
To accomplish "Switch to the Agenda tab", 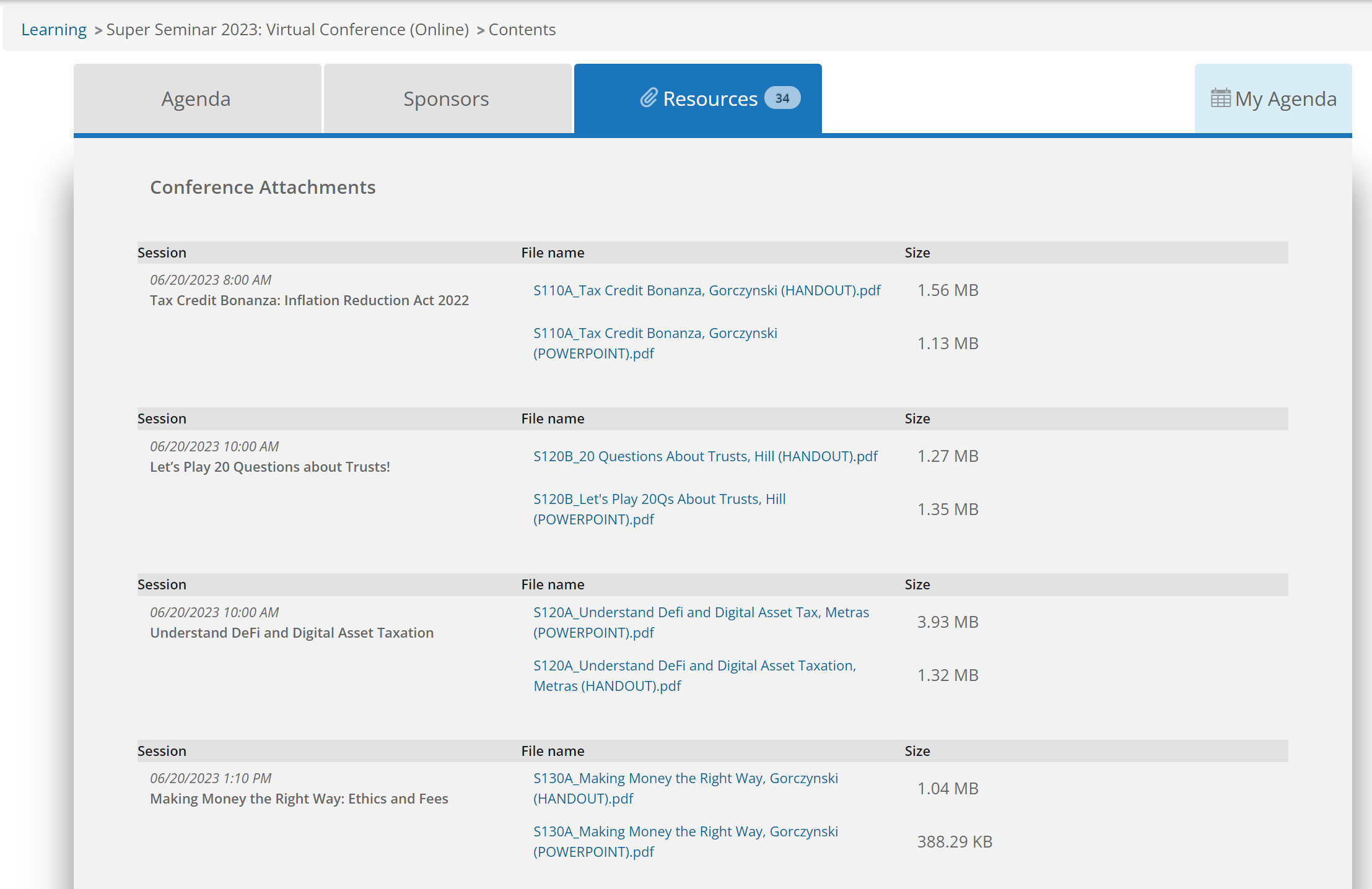I will pyautogui.click(x=197, y=98).
